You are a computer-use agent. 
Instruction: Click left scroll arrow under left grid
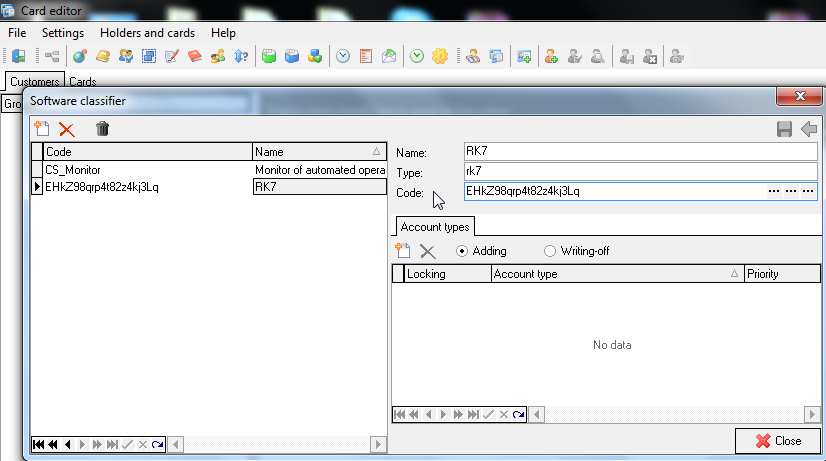(x=175, y=445)
